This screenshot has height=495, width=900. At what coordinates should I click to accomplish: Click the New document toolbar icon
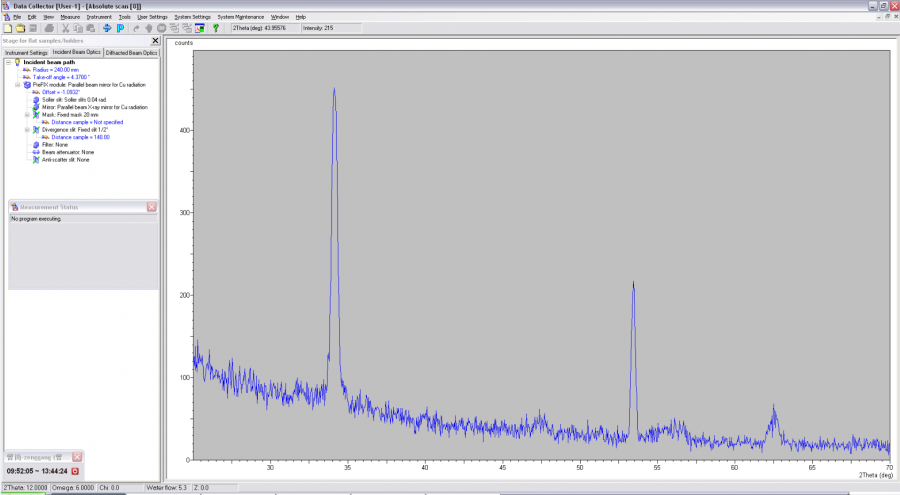[x=8, y=28]
